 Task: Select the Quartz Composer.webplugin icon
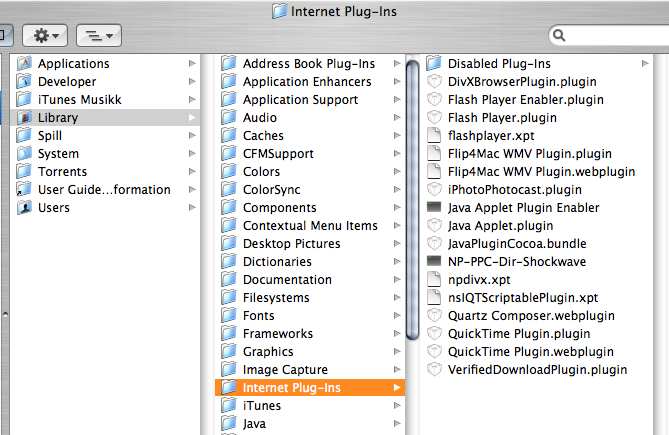pos(434,316)
